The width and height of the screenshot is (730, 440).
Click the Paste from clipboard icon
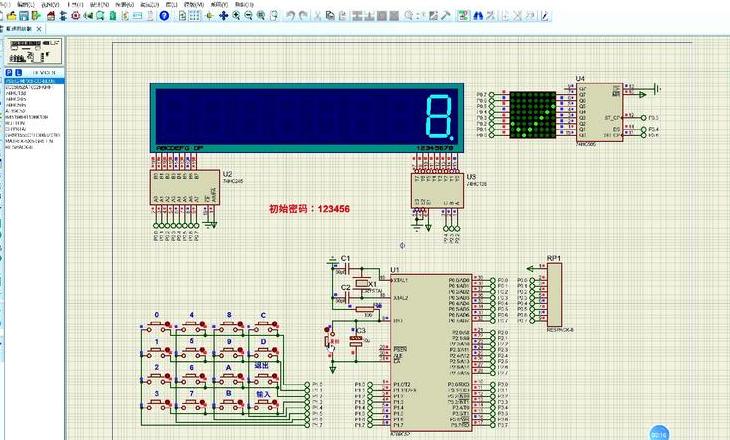(342, 16)
